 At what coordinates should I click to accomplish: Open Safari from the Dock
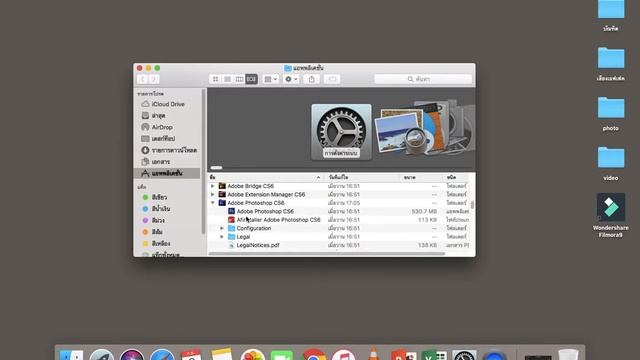[162, 354]
